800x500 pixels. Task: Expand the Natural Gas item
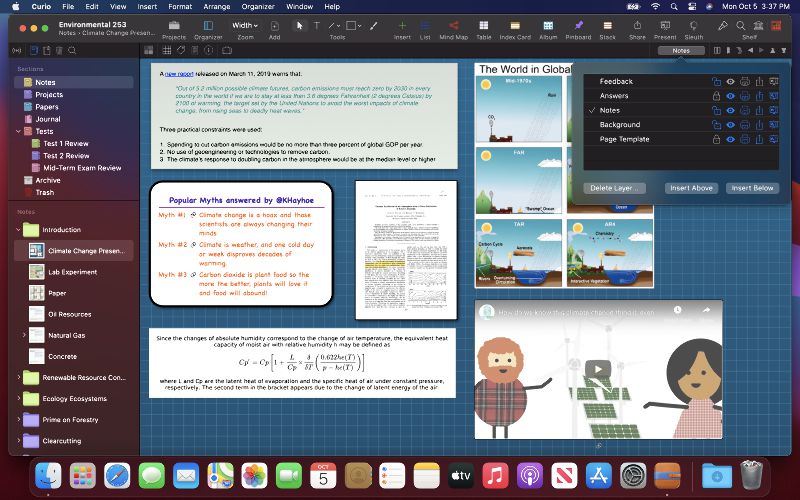[24, 335]
